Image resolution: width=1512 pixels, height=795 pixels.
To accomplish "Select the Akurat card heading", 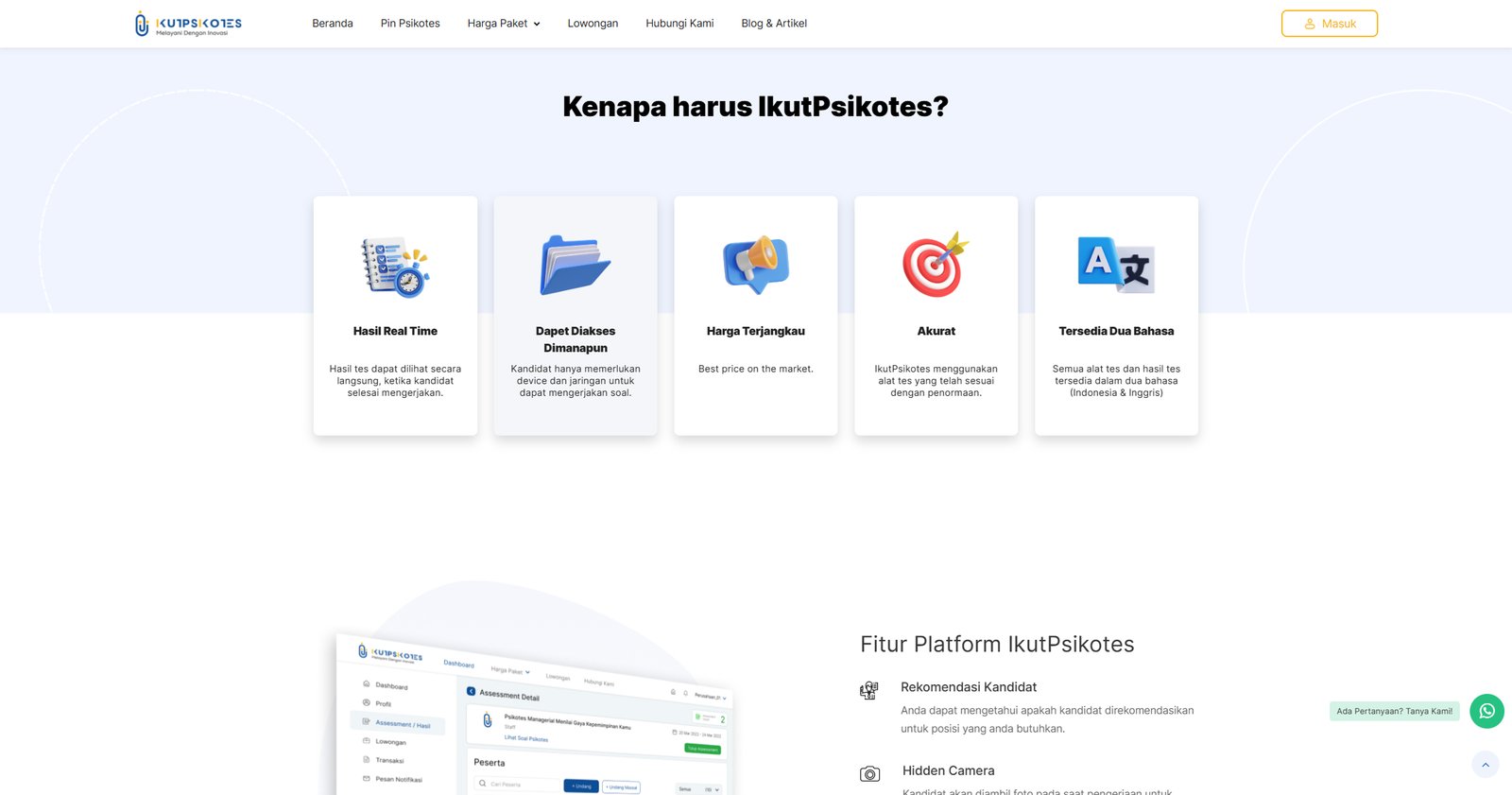I will [x=936, y=331].
